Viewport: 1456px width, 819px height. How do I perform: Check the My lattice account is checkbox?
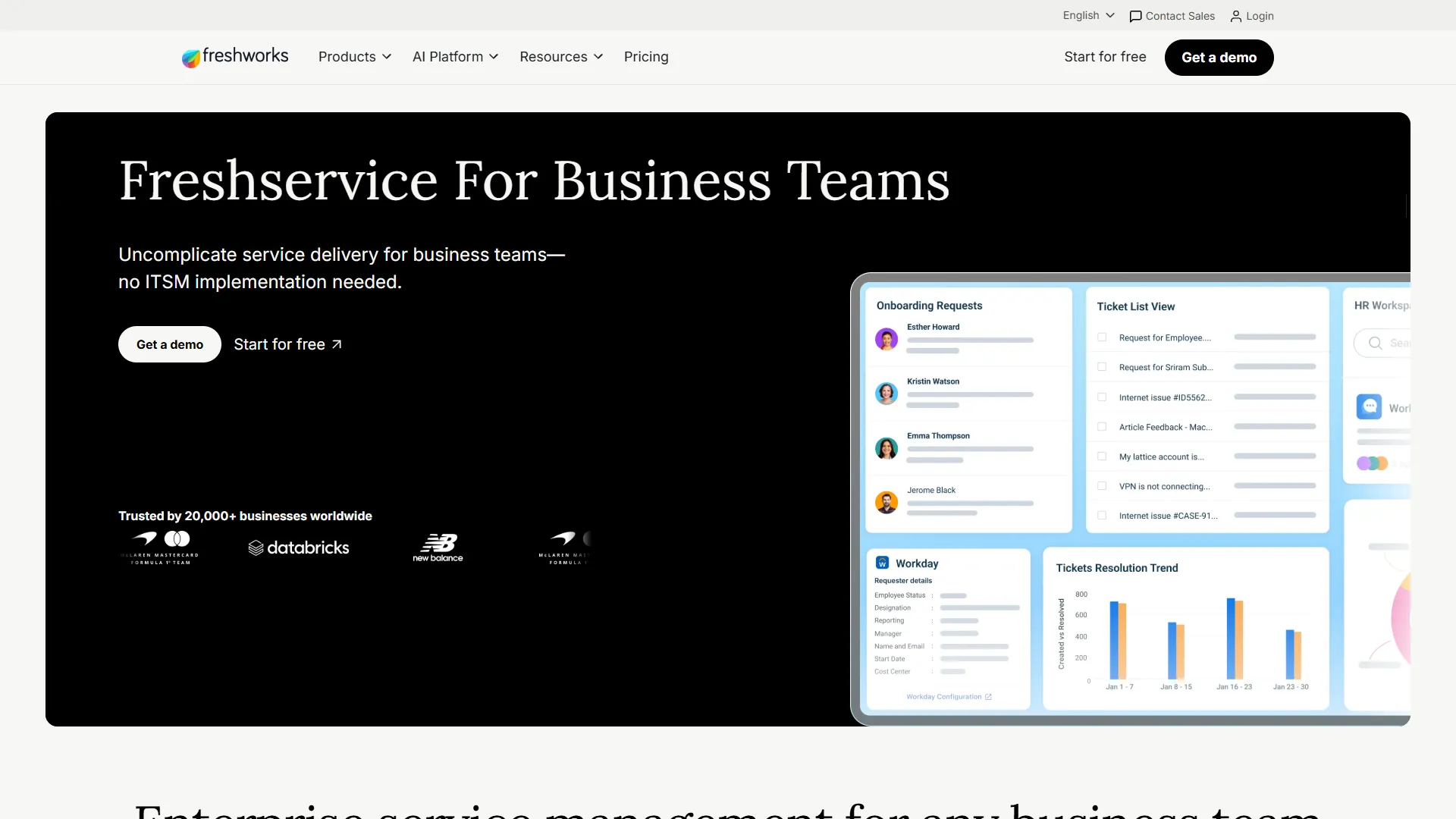pos(1102,457)
